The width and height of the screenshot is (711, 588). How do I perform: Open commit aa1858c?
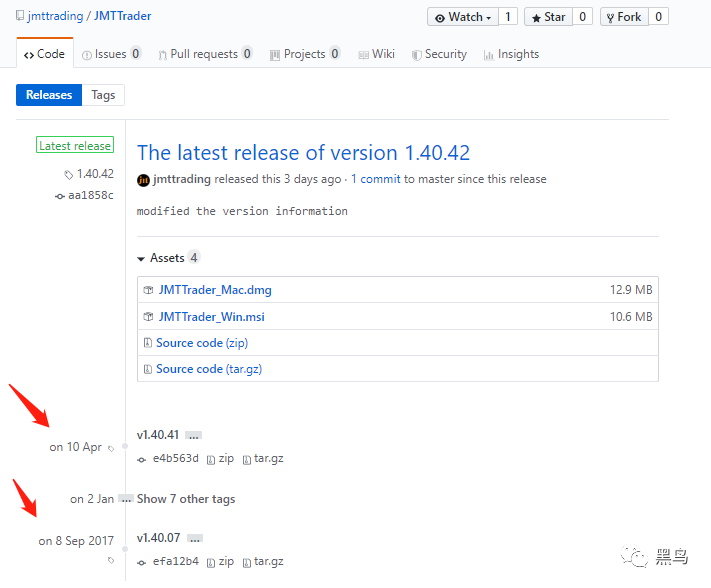point(84,195)
